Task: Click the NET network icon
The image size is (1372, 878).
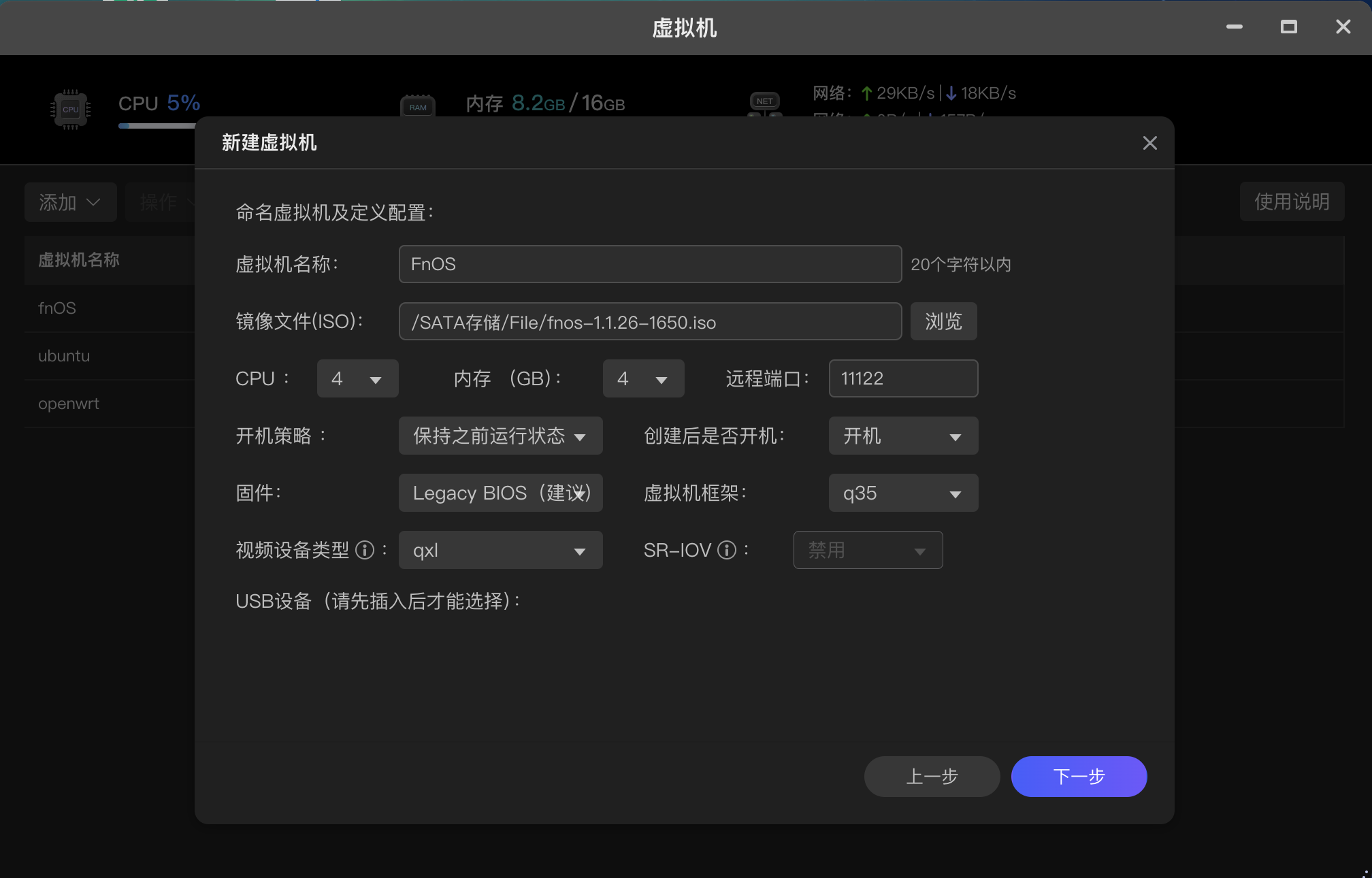Action: click(x=764, y=102)
